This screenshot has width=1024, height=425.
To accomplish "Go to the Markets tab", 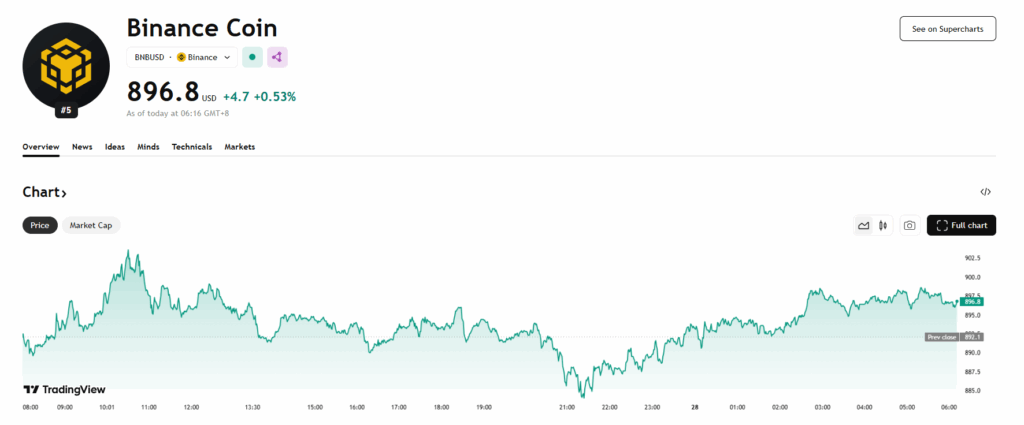I will pyautogui.click(x=239, y=147).
